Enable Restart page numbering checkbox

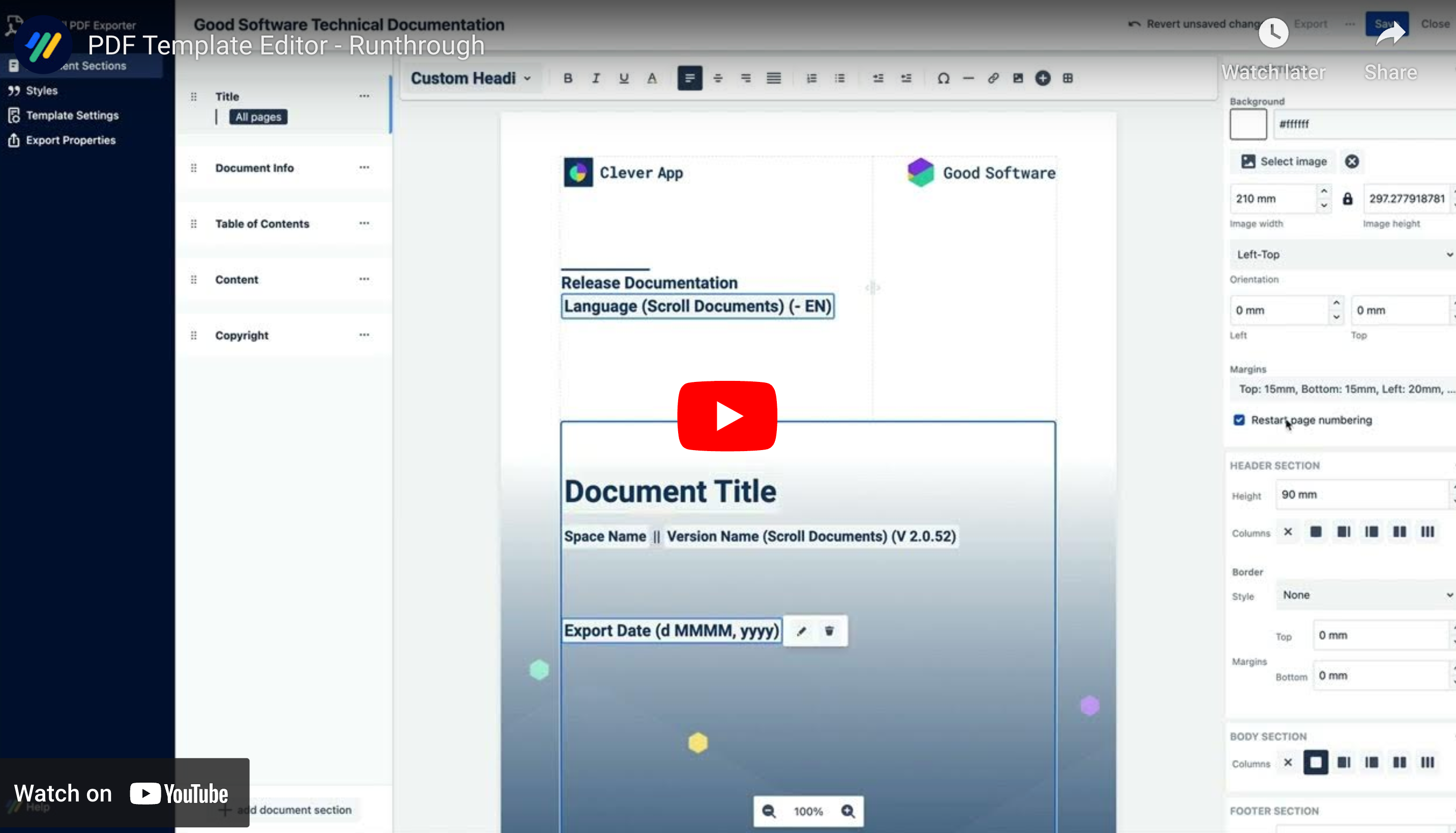[1237, 420]
